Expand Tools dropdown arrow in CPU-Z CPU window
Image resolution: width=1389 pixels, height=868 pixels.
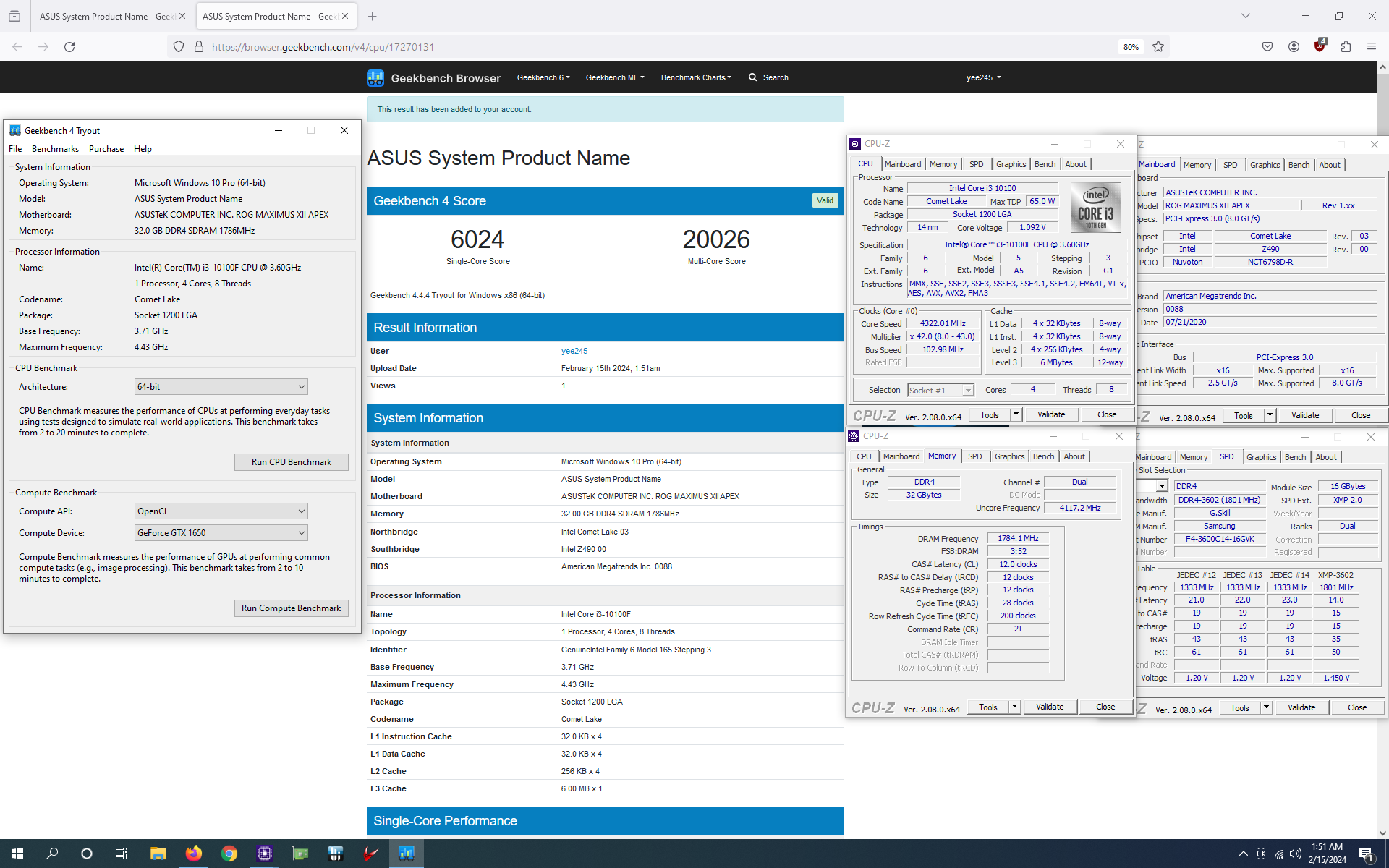click(1016, 414)
